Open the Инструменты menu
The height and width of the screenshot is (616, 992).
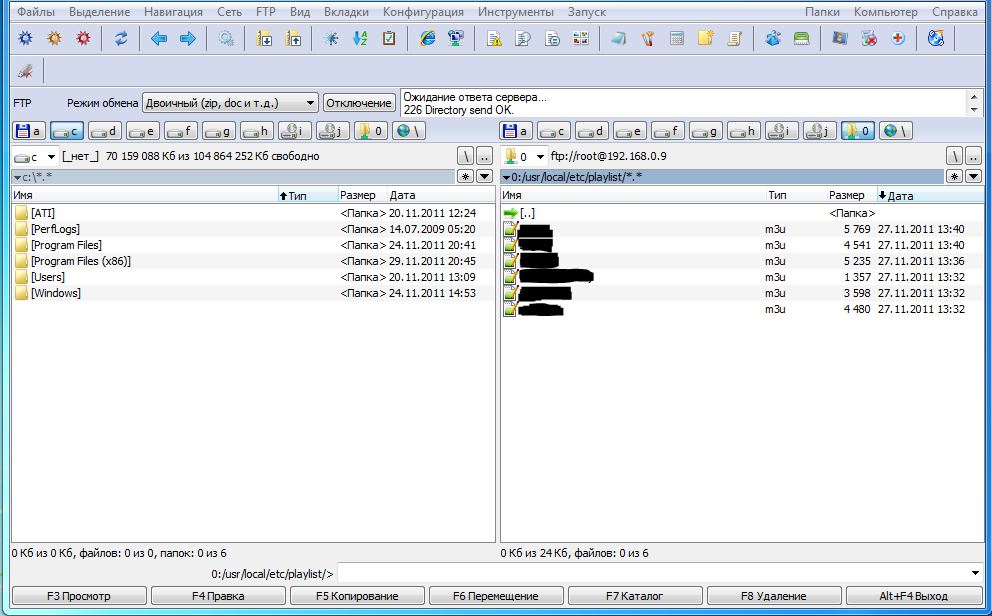515,12
